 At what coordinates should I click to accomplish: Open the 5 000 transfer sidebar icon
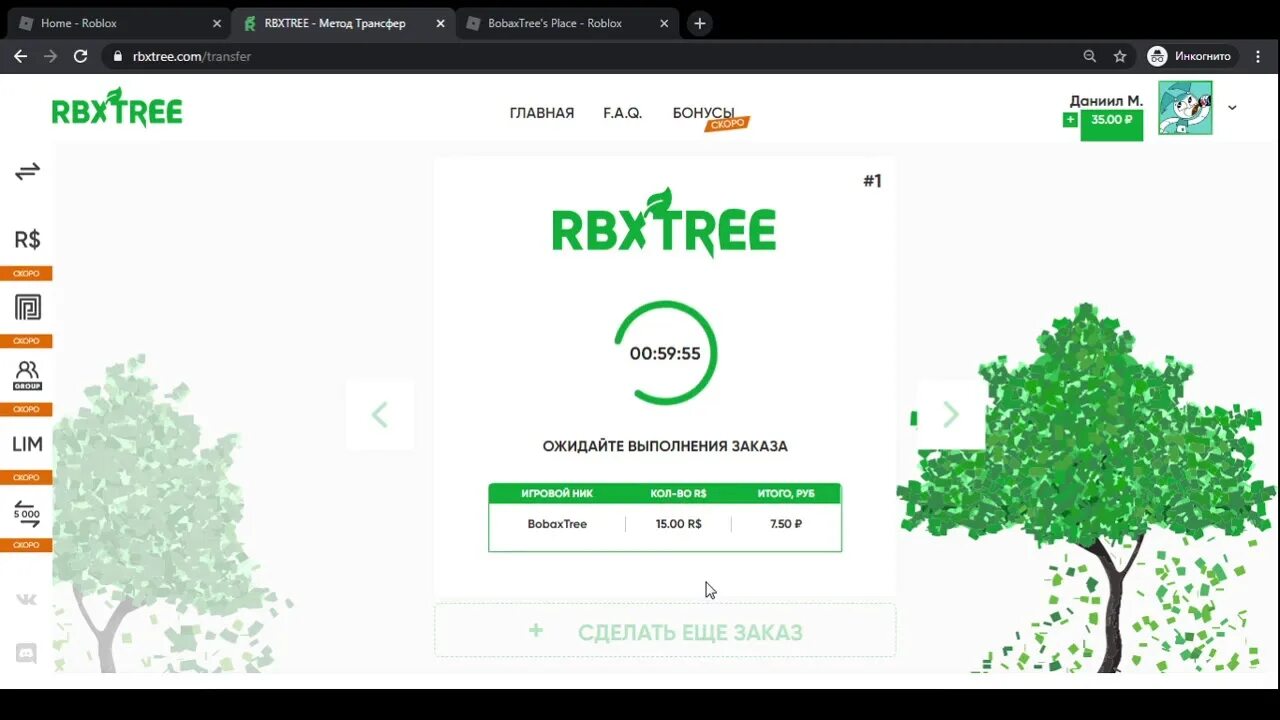point(27,513)
